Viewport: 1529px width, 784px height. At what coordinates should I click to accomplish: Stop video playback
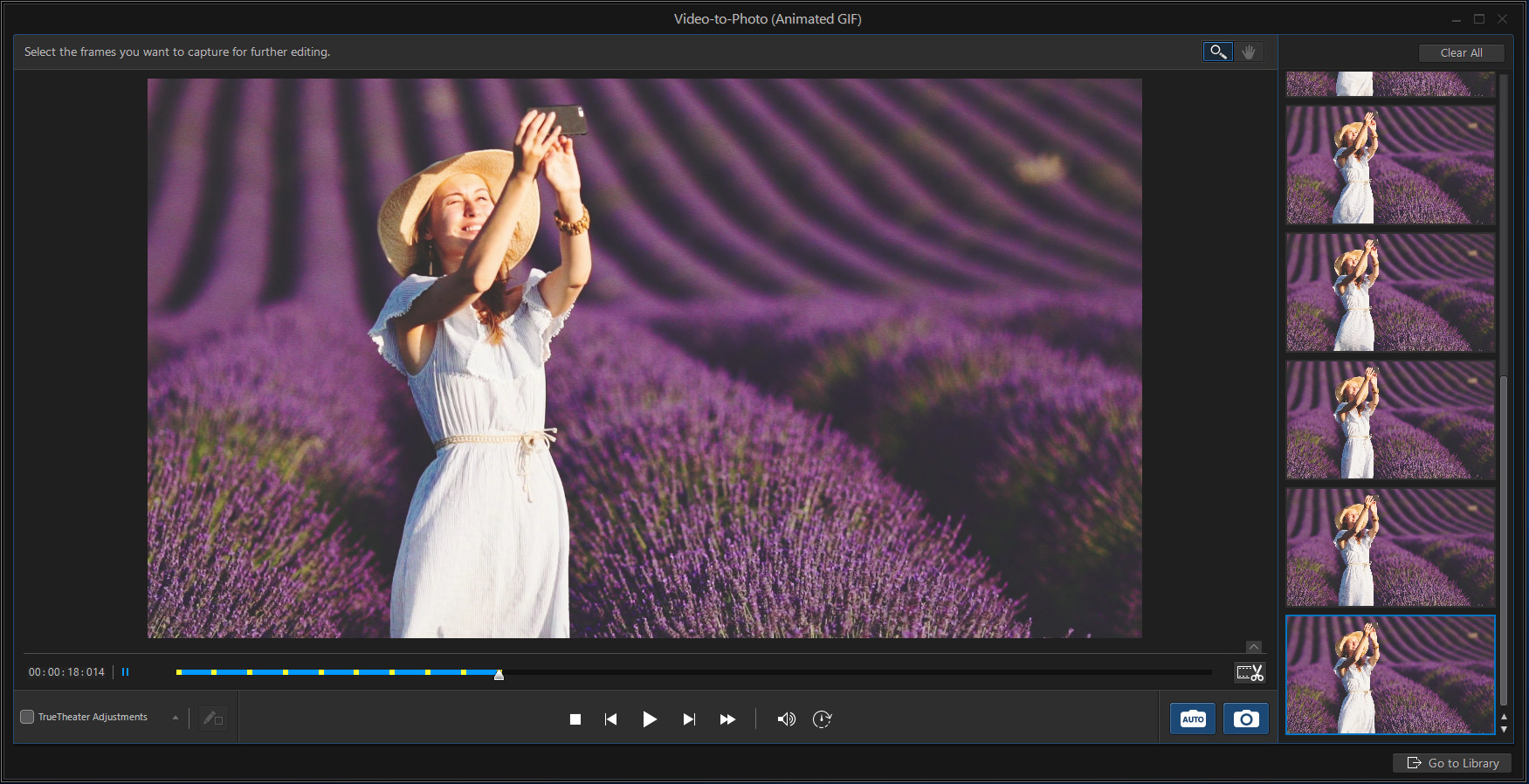tap(575, 719)
